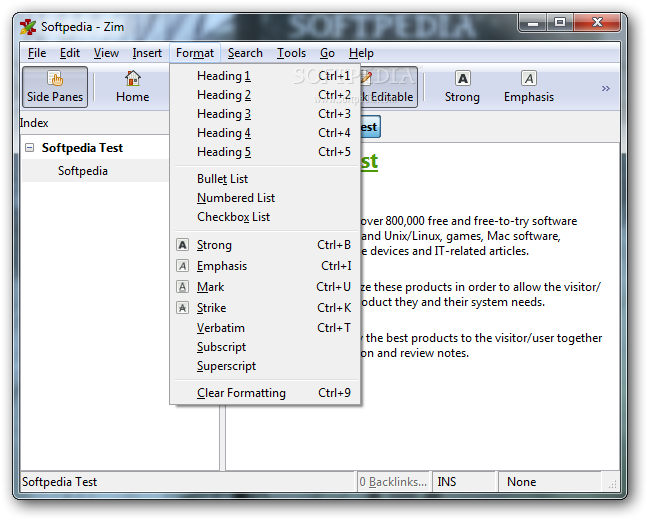Viewport: 648px width, 520px height.
Task: Select the Softpedia child page in index
Action: [83, 171]
